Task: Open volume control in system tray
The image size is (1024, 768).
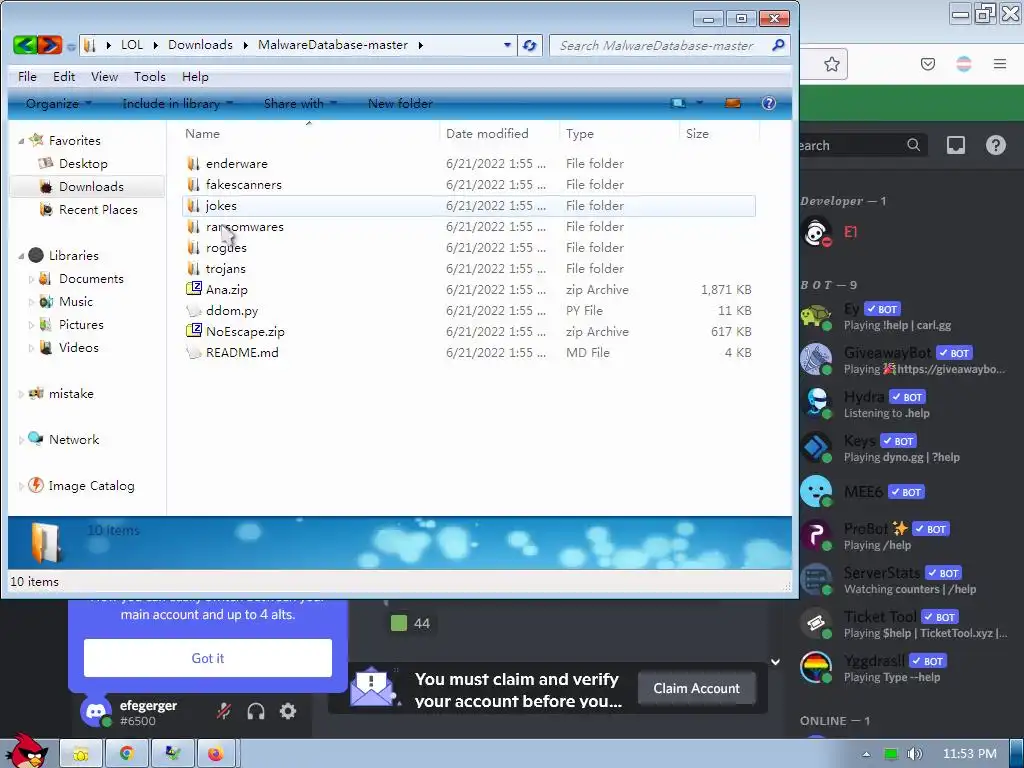Action: pos(914,754)
